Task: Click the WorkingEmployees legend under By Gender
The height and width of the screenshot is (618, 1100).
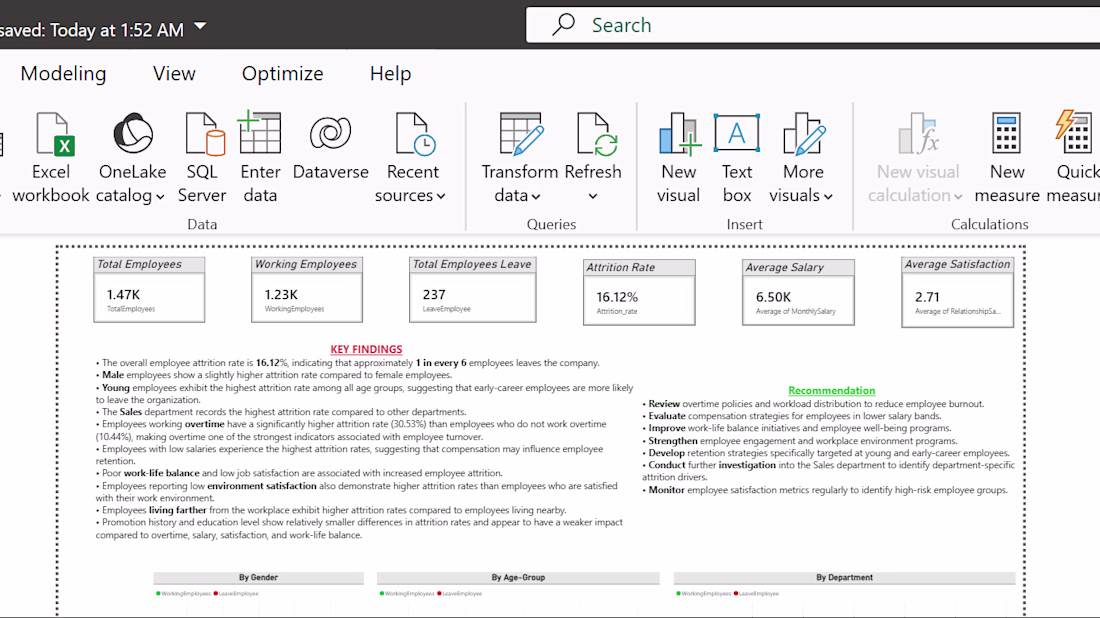Action: pos(184,593)
